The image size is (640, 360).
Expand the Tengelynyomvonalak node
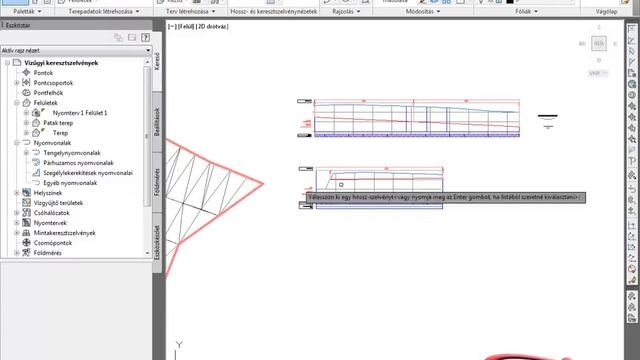[x=26, y=153]
